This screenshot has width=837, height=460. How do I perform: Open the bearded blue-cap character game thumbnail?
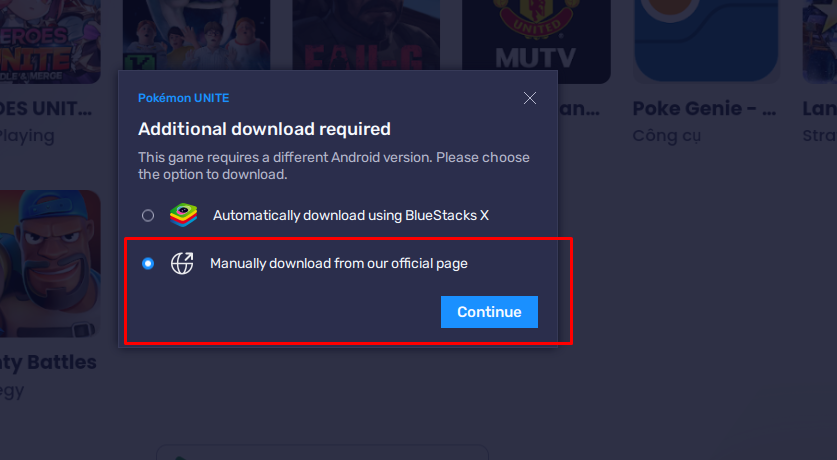50,264
